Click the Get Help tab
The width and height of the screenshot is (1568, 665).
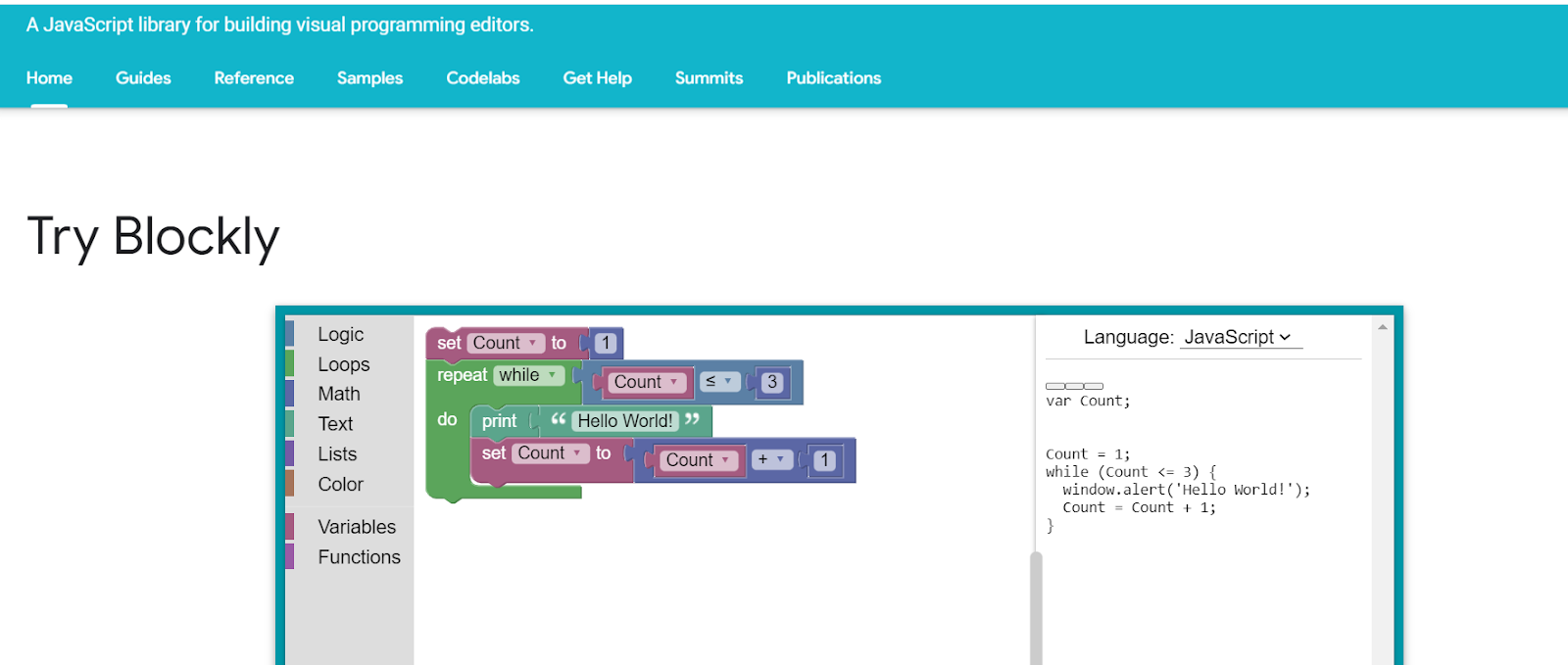(x=597, y=78)
